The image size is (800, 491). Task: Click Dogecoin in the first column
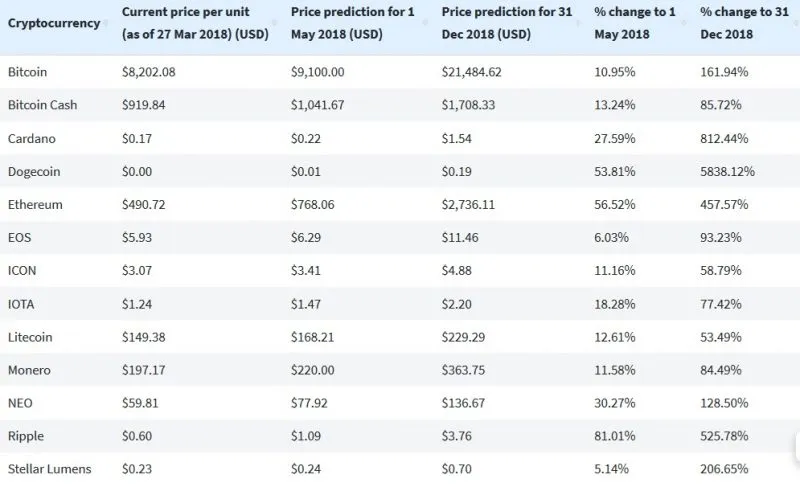tap(34, 171)
